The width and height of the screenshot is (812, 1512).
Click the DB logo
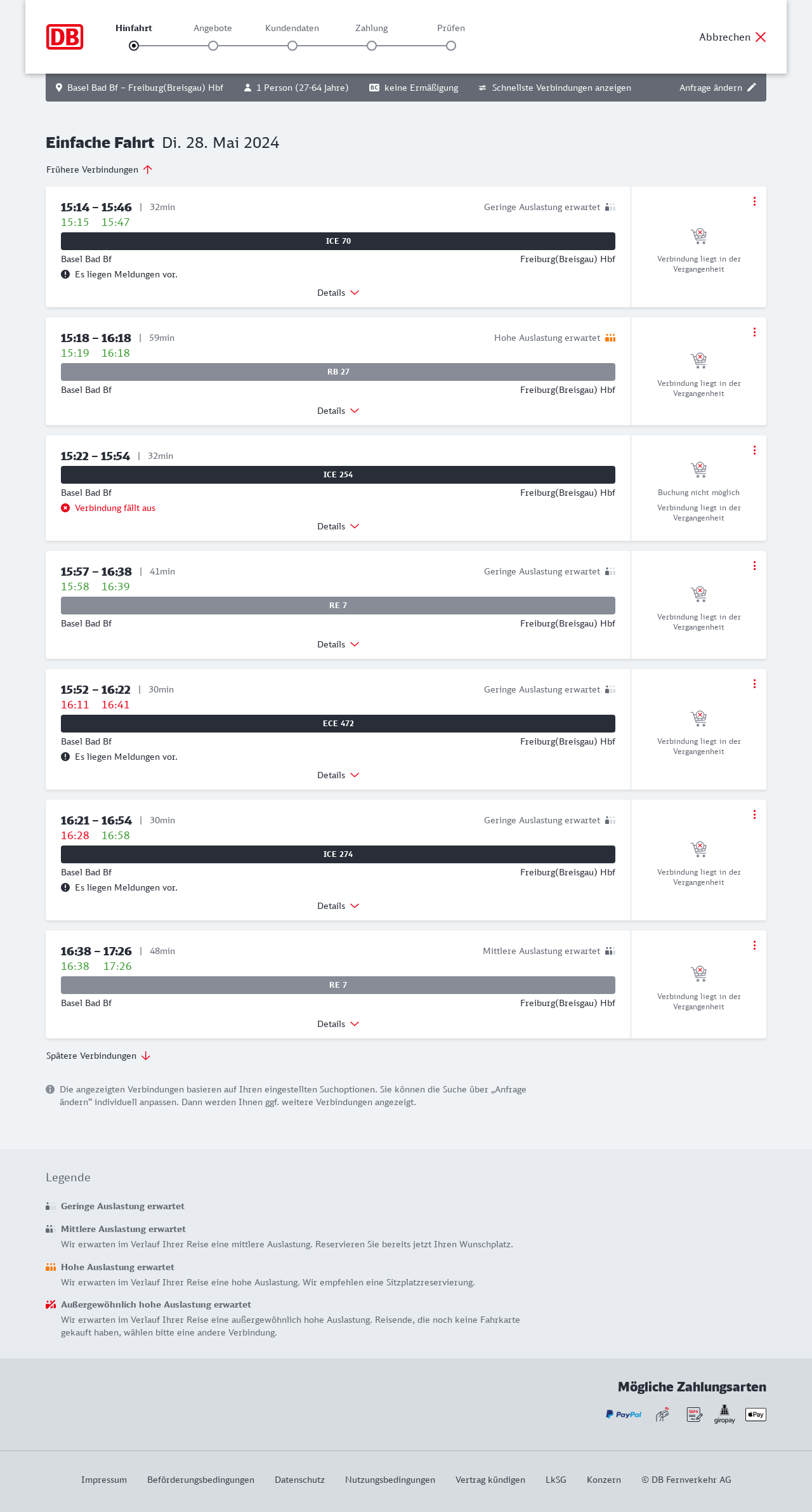click(x=65, y=37)
